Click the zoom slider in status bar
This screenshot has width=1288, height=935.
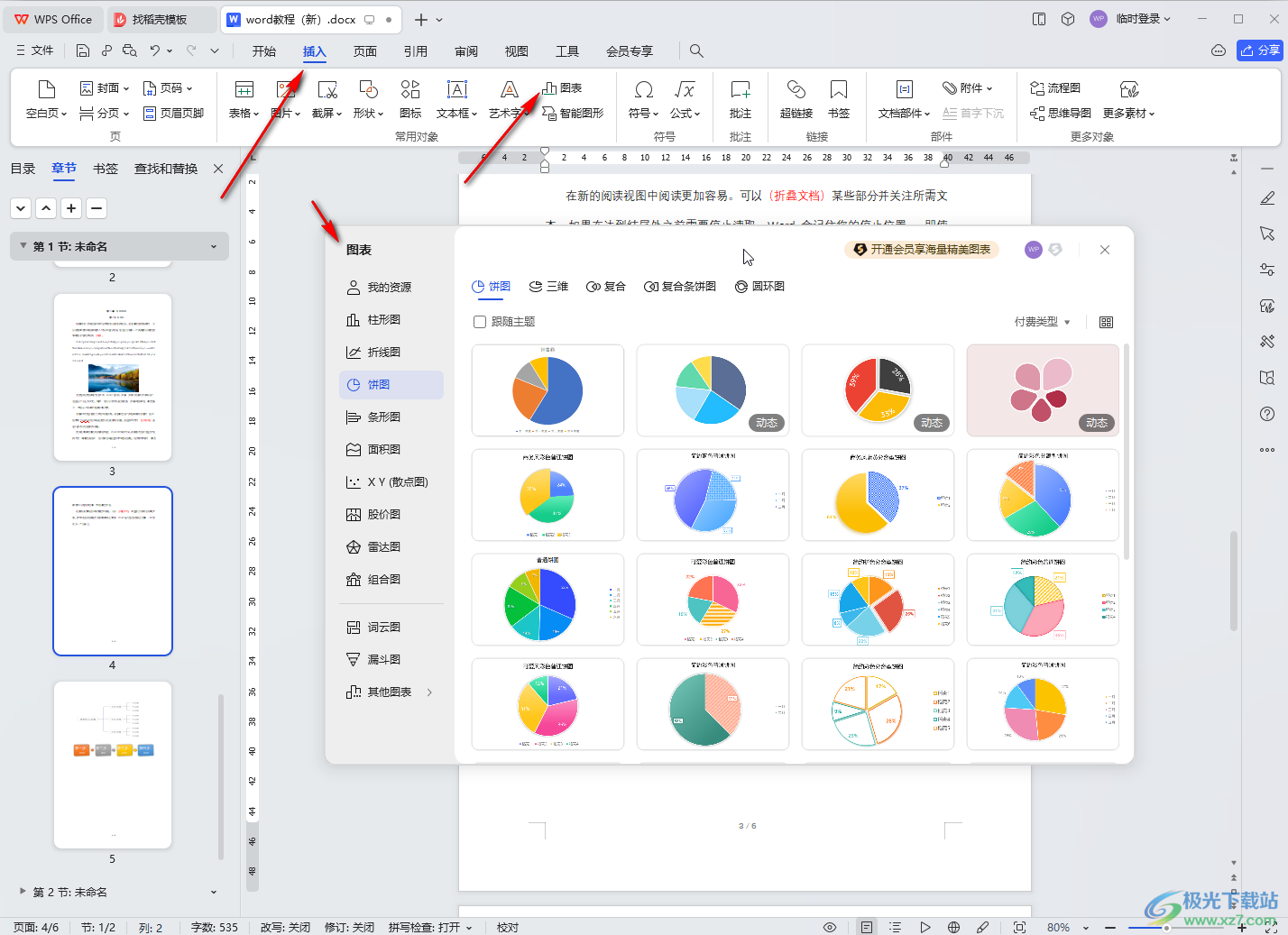1166,927
